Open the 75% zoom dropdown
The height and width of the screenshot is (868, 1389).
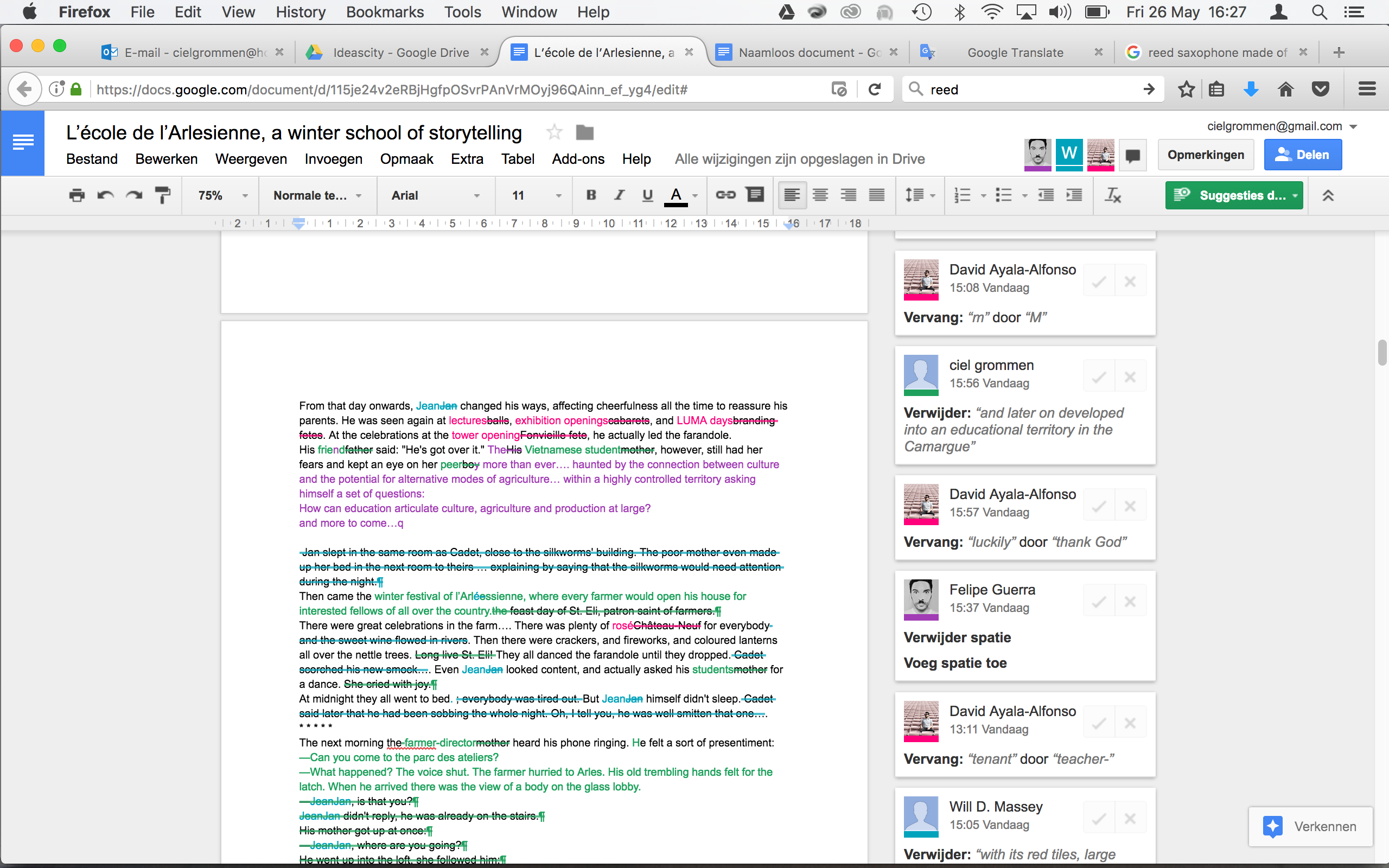click(222, 195)
